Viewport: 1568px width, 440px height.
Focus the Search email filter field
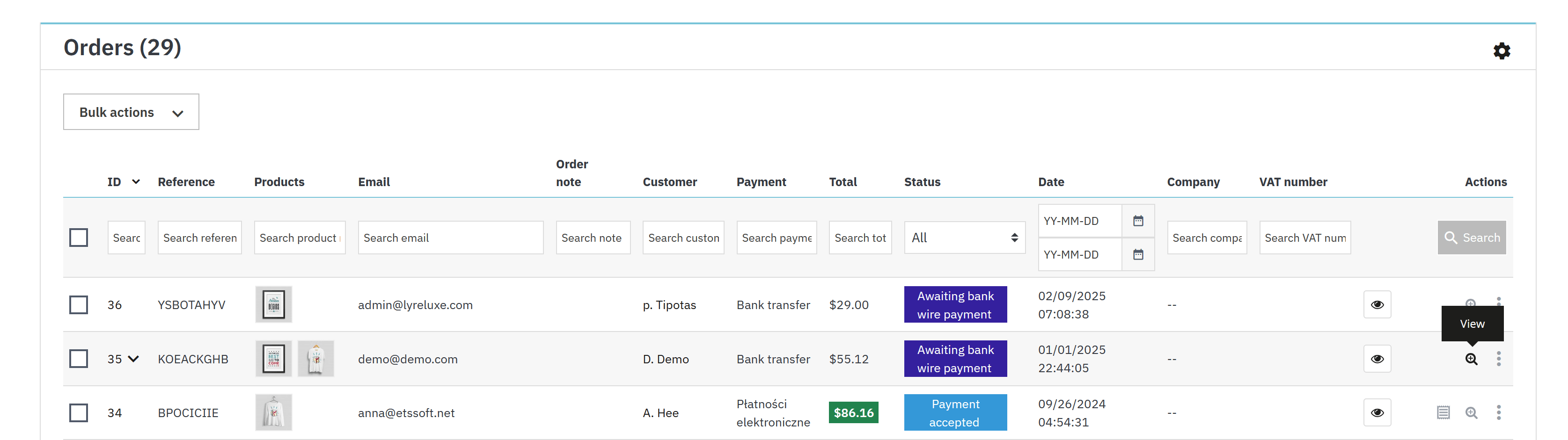[450, 238]
